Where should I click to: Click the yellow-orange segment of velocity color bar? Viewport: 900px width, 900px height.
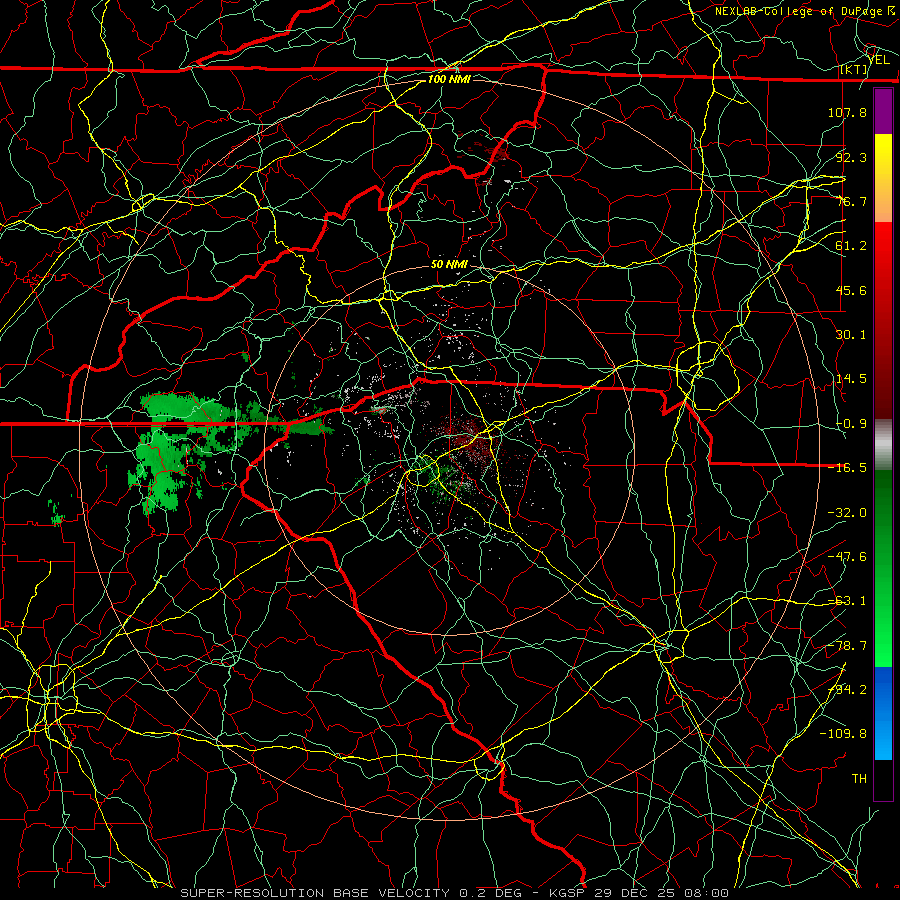click(883, 178)
